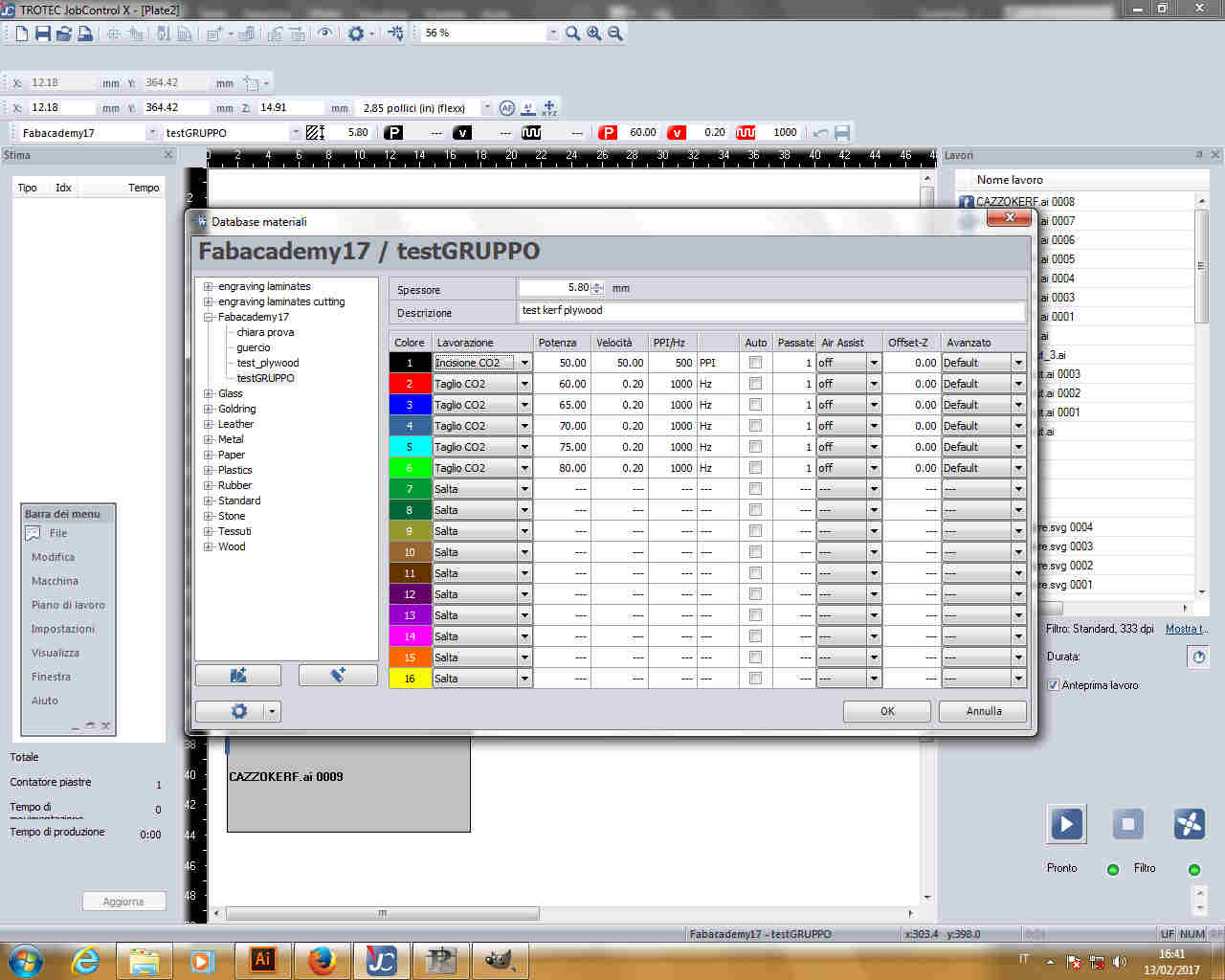This screenshot has width=1225, height=980.
Task: Expand the Leather material group
Action: [x=208, y=425]
